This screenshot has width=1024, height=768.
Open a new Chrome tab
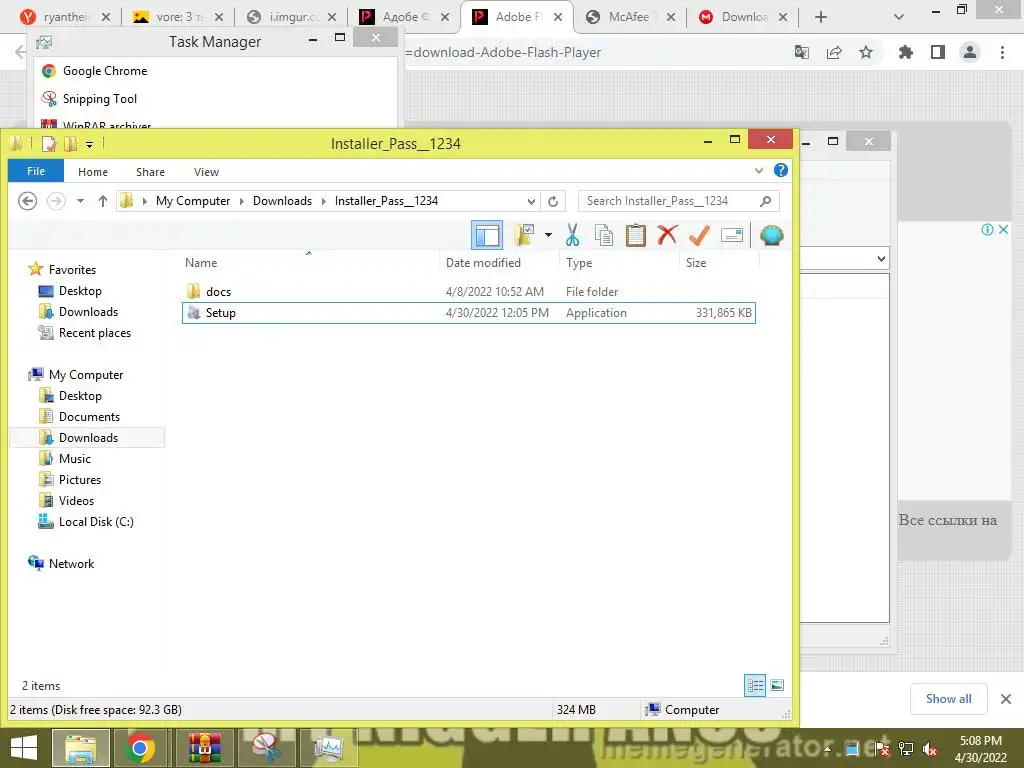tap(821, 17)
